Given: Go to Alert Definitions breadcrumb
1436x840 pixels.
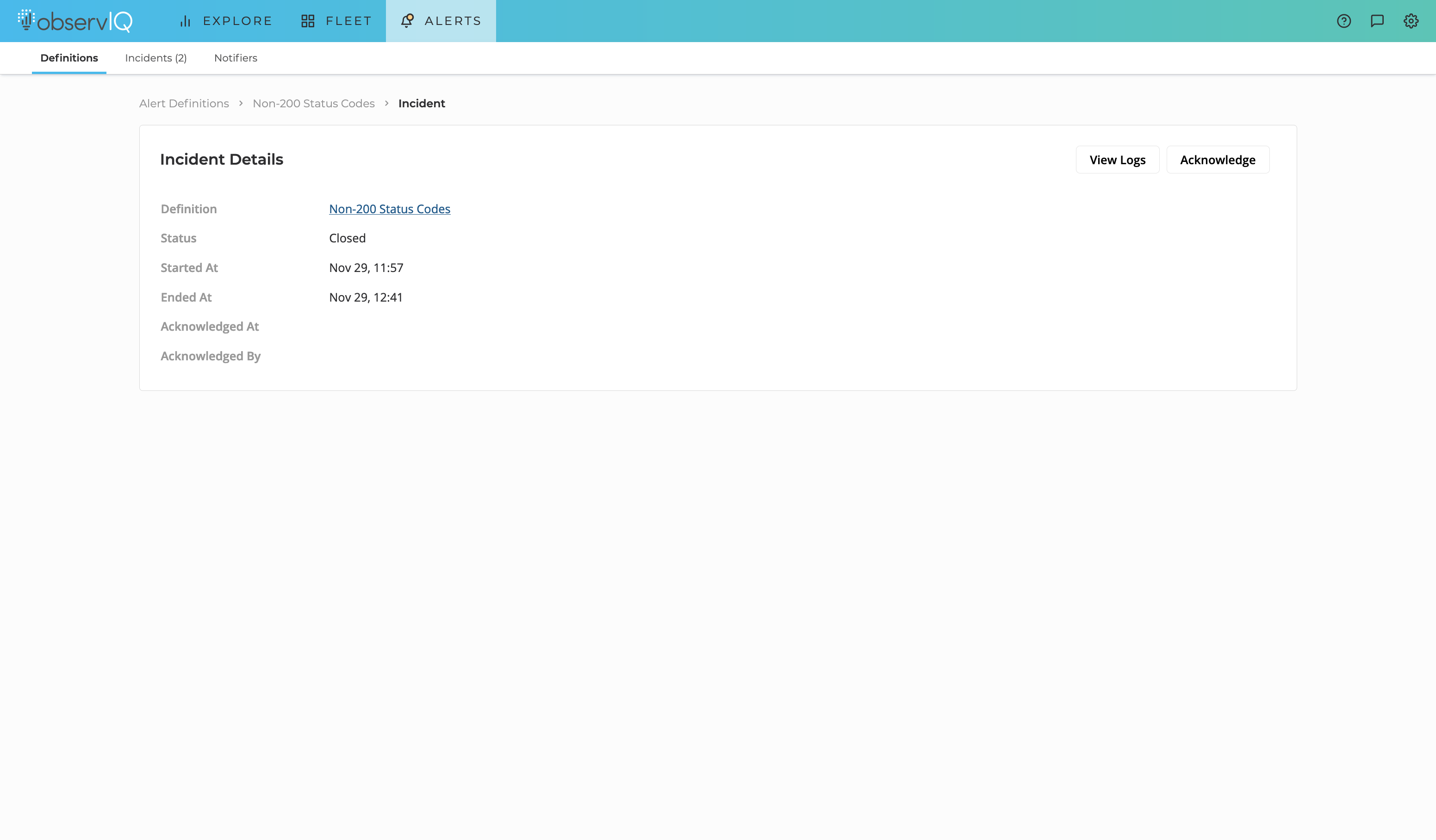Looking at the screenshot, I should [183, 104].
